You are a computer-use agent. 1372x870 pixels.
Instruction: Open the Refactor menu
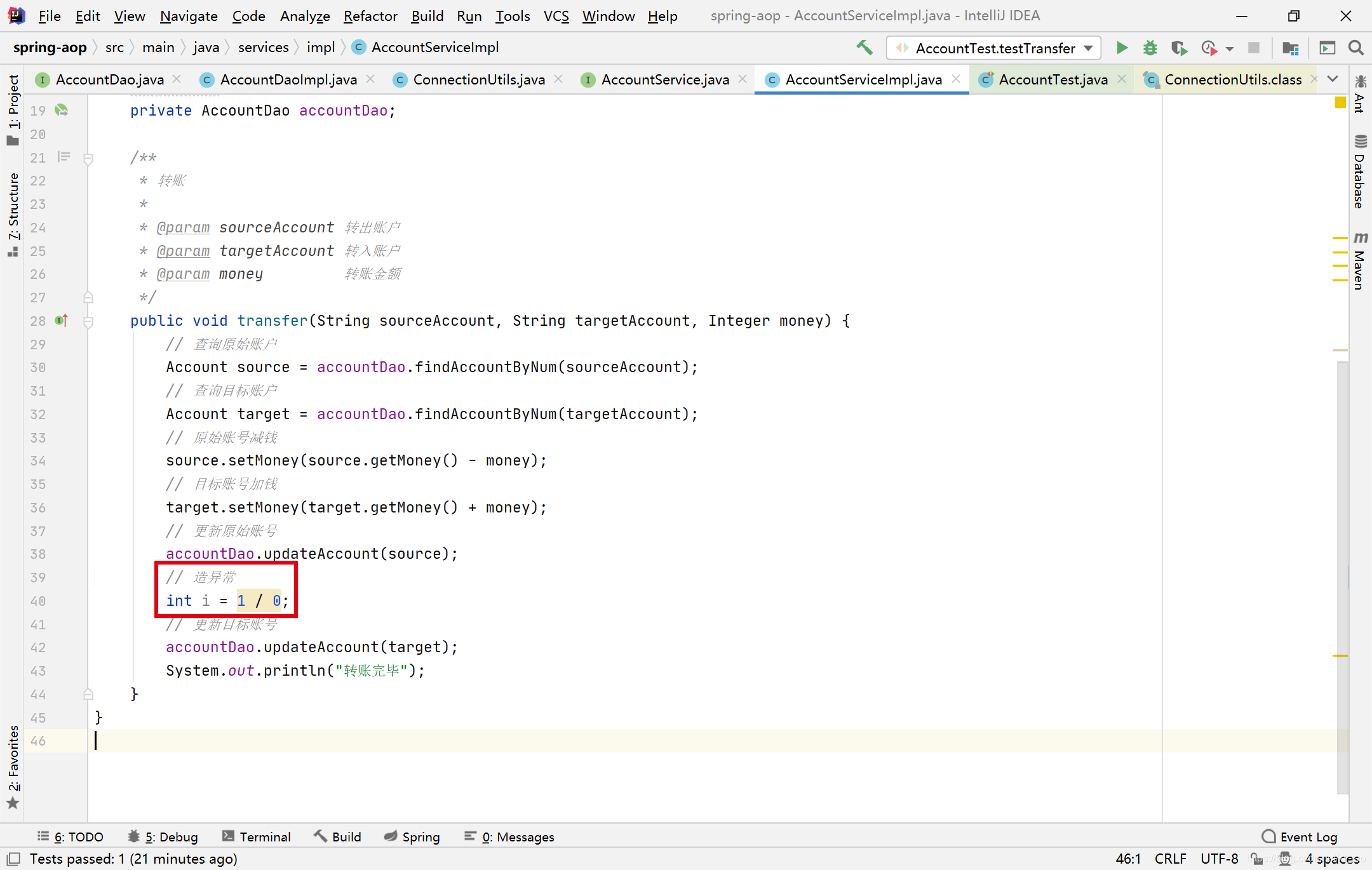[x=370, y=16]
